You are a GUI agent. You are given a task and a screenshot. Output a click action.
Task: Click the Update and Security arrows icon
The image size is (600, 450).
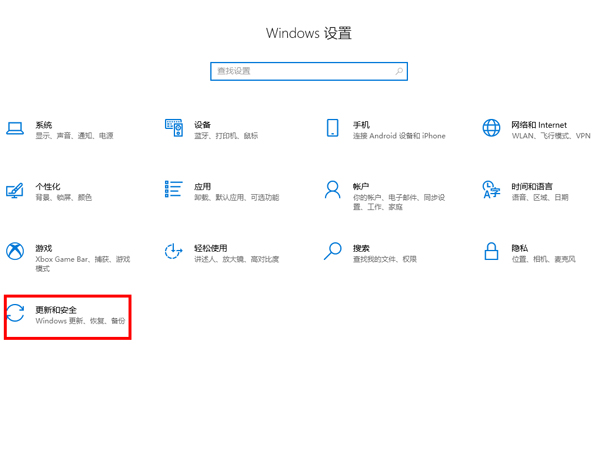point(15,313)
